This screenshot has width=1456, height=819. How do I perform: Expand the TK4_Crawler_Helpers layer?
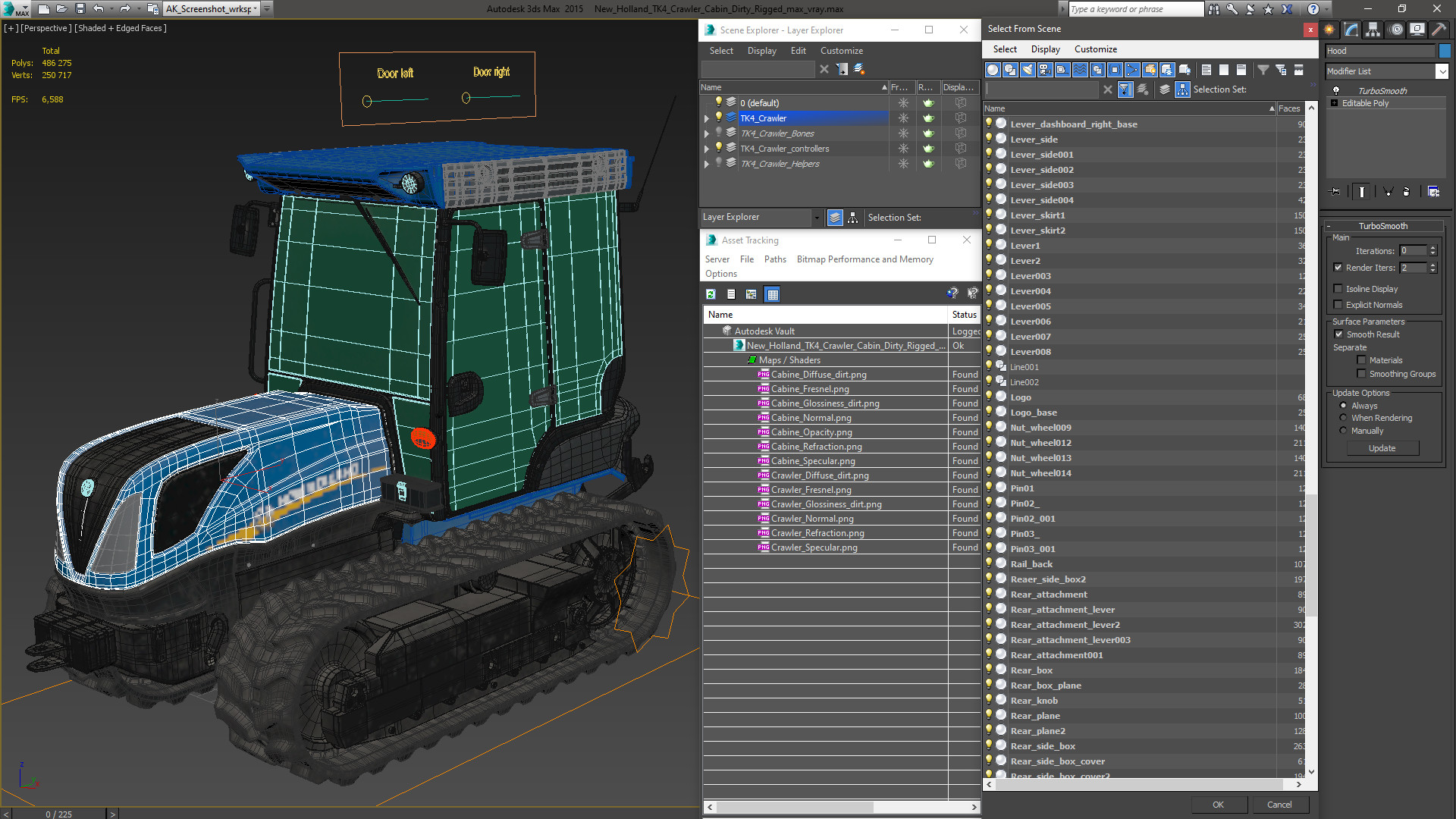click(x=707, y=164)
